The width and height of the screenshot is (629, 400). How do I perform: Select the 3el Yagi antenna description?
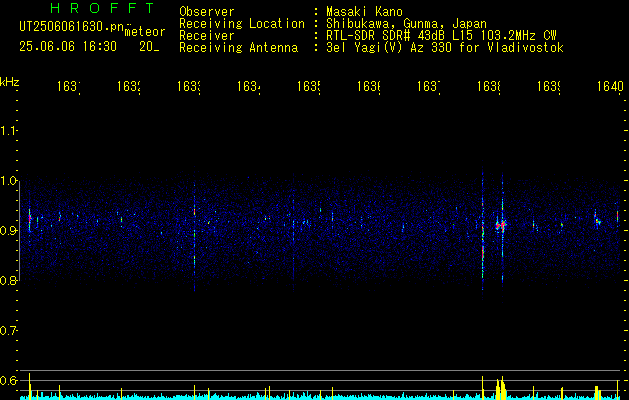pos(445,48)
